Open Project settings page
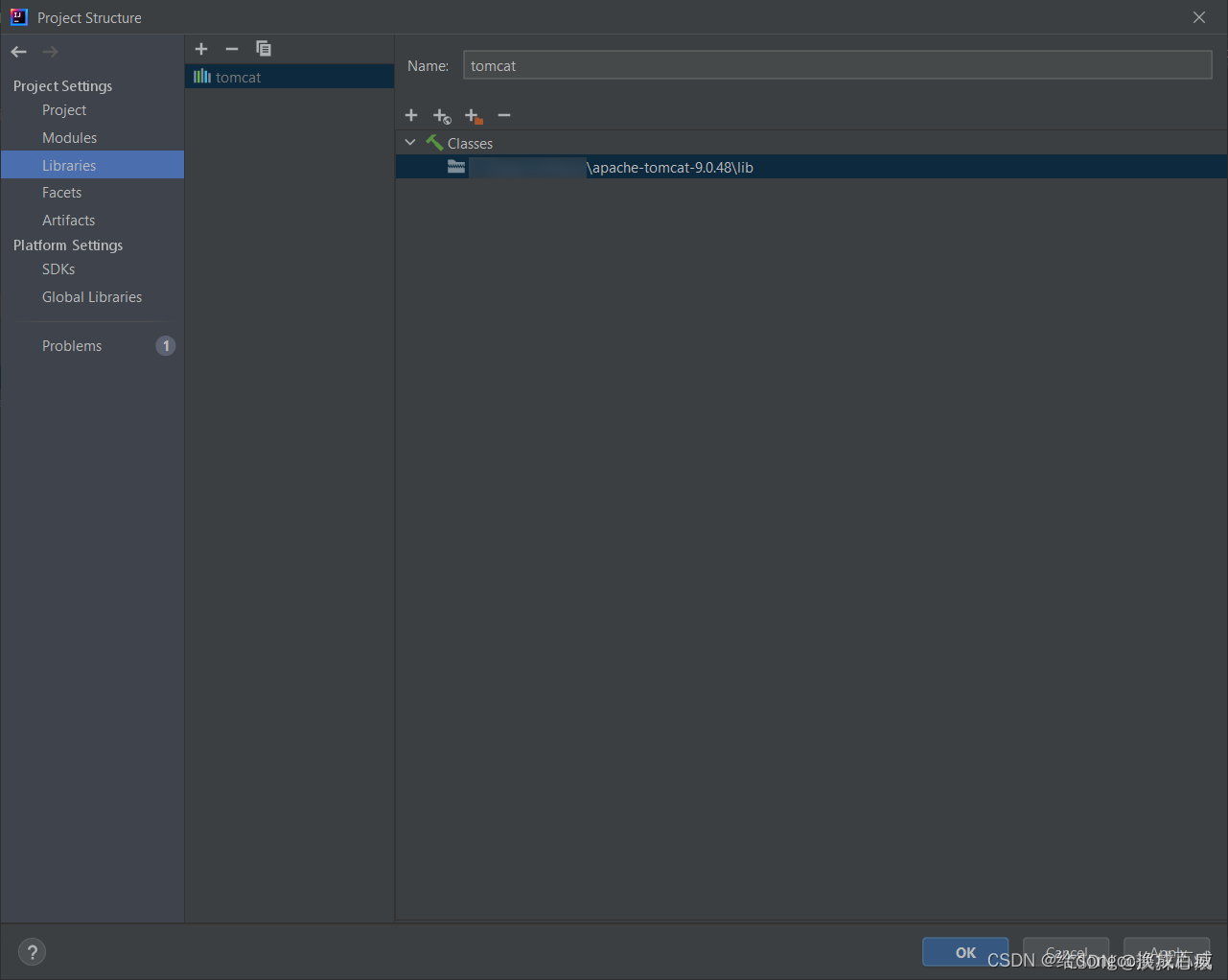Image resolution: width=1228 pixels, height=980 pixels. (64, 110)
